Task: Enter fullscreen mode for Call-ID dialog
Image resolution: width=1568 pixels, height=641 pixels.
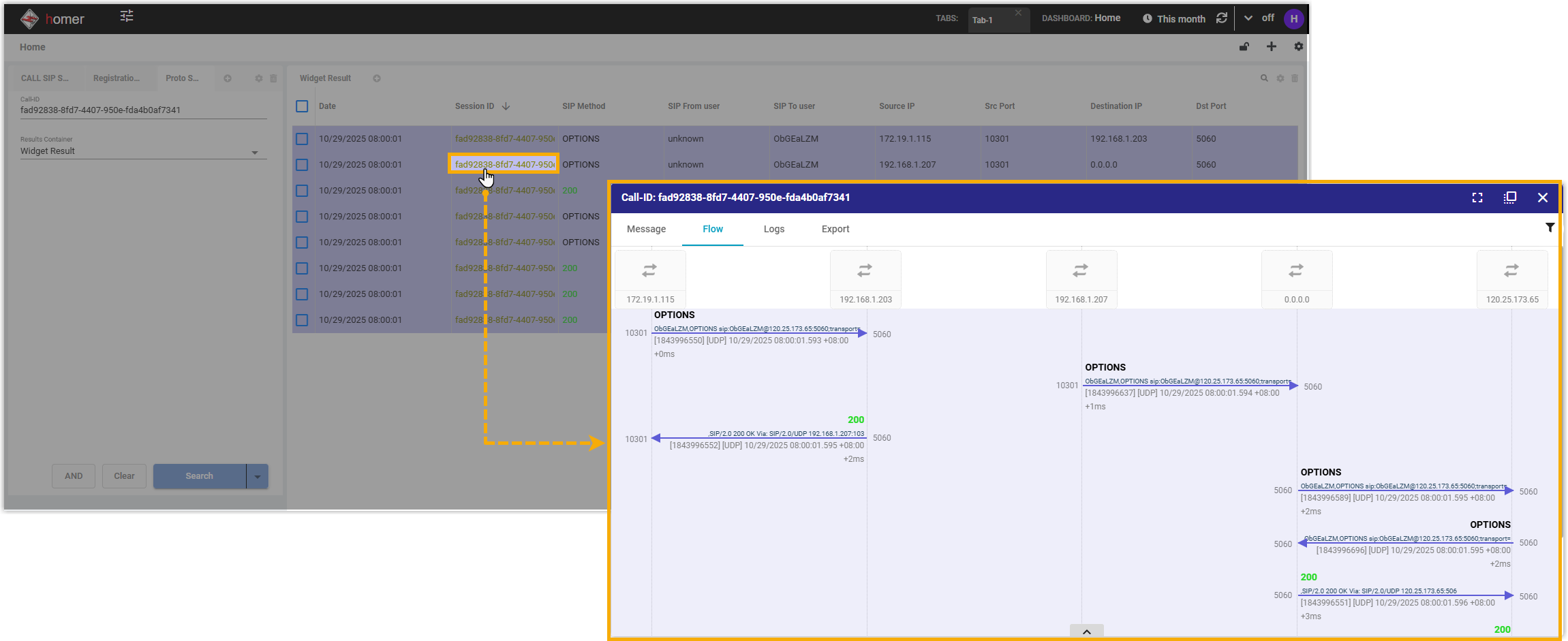Action: point(1477,198)
